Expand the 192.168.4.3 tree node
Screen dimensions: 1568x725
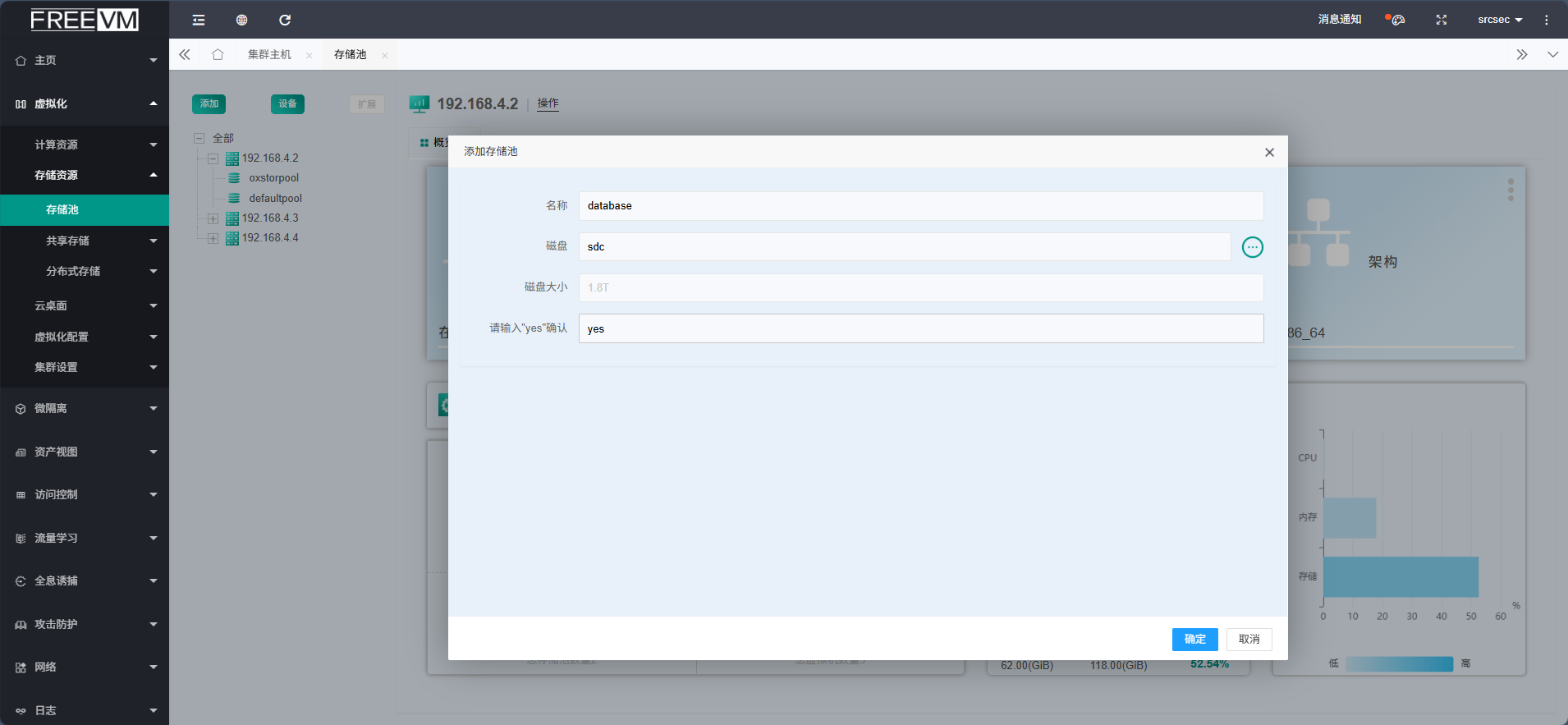click(x=213, y=218)
